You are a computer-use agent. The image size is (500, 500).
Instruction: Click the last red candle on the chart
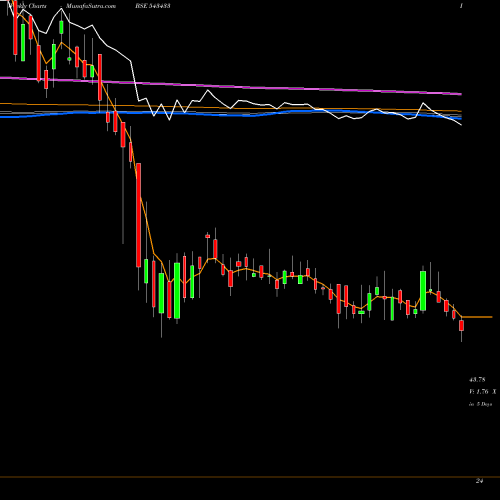(462, 325)
